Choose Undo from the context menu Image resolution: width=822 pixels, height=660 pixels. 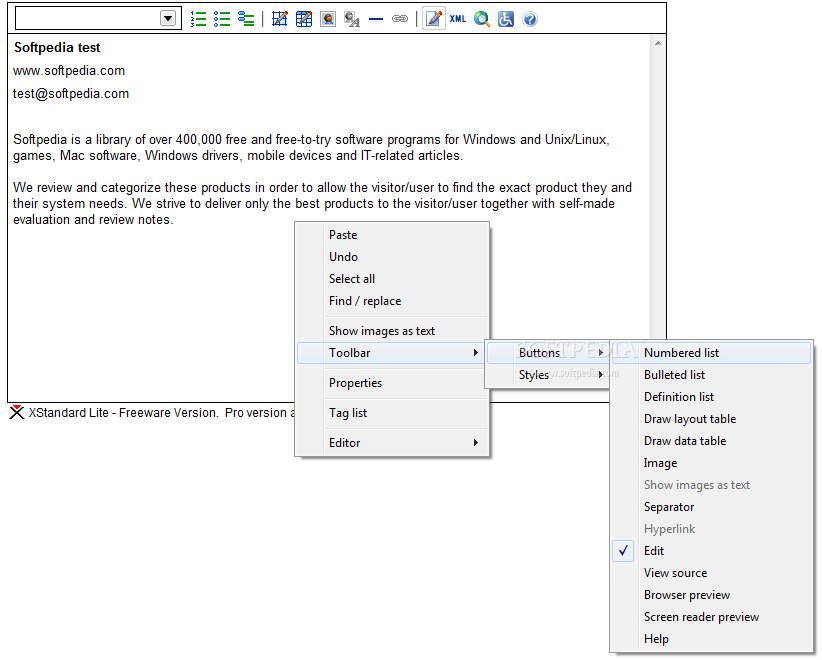click(392, 257)
